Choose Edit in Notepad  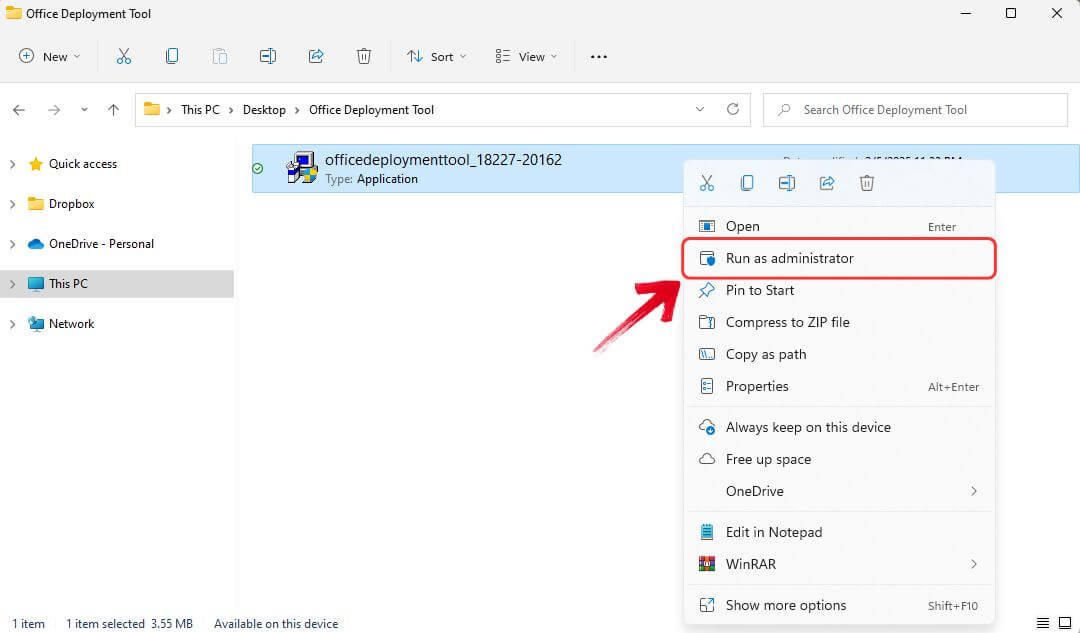pyautogui.click(x=839, y=532)
